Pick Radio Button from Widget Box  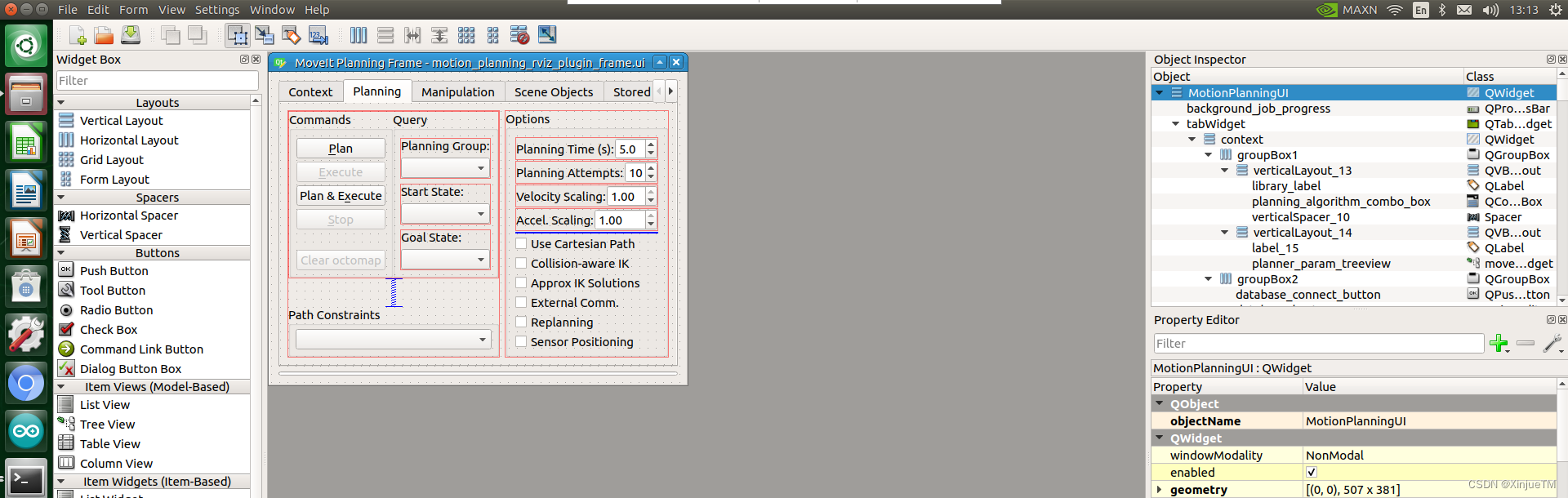(x=116, y=310)
